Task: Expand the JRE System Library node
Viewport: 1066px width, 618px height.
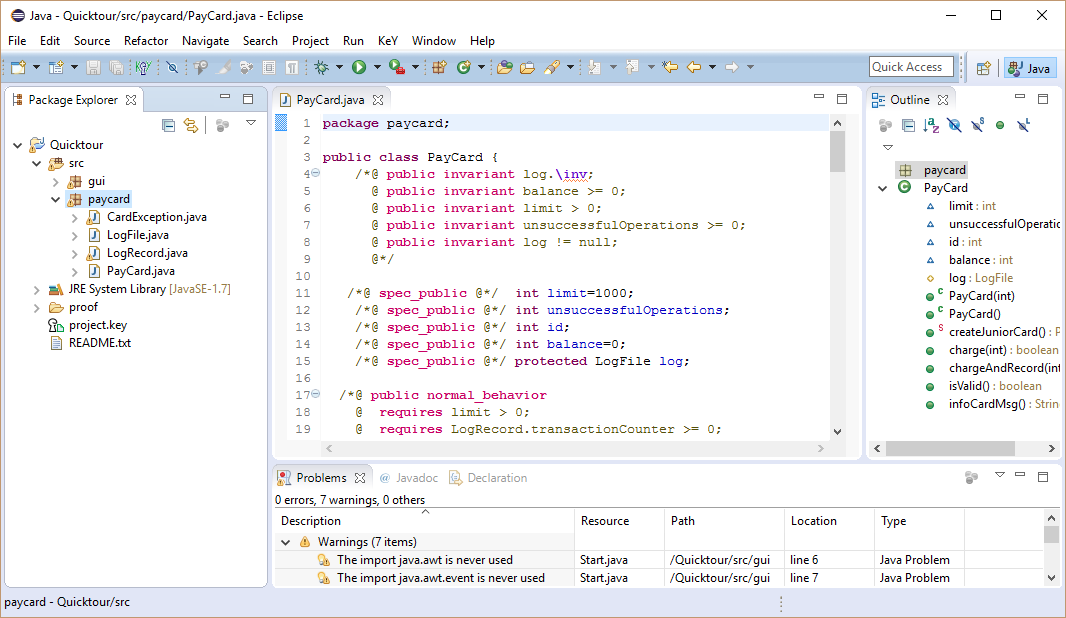Action: click(37, 290)
